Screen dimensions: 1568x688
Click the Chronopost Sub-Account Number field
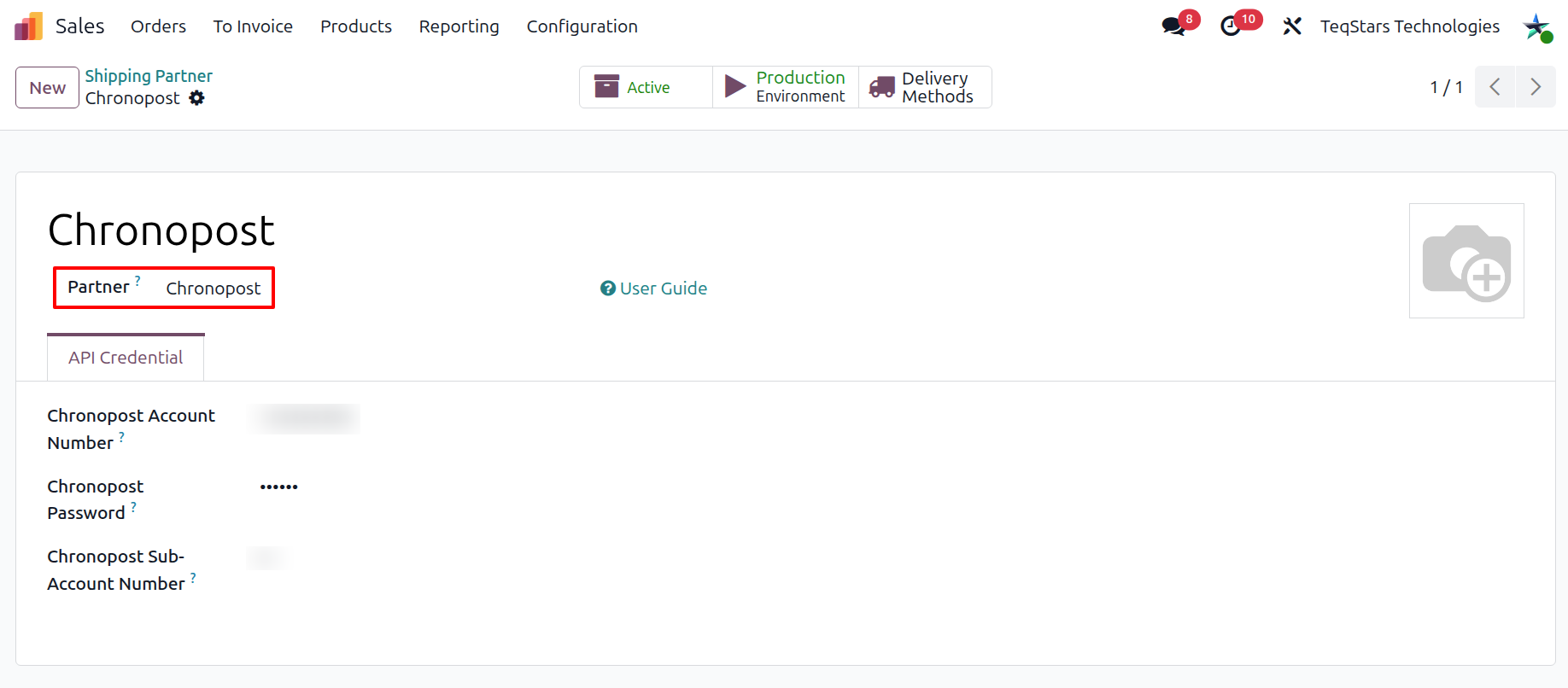point(267,557)
